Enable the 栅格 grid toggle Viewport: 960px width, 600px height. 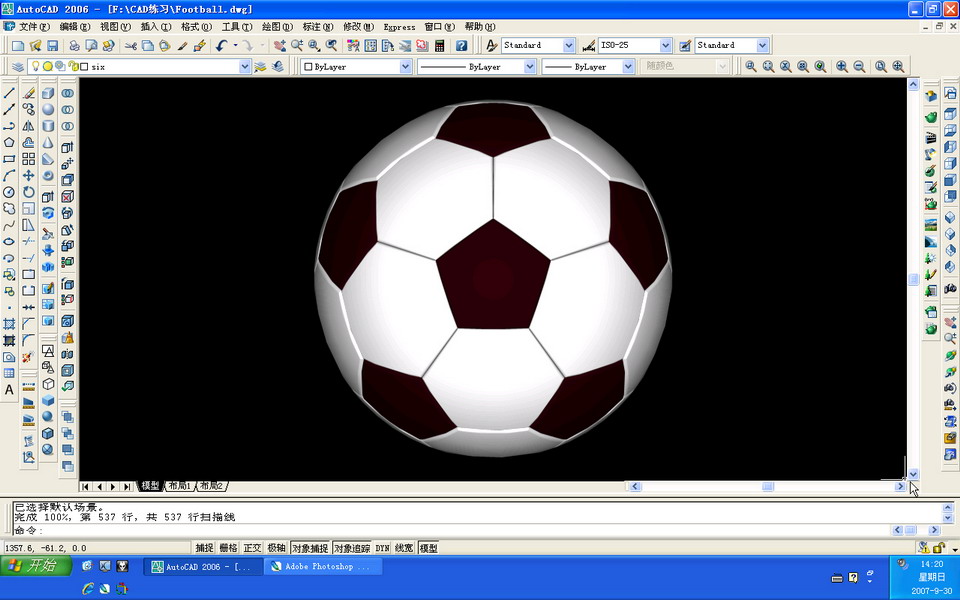tap(228, 547)
